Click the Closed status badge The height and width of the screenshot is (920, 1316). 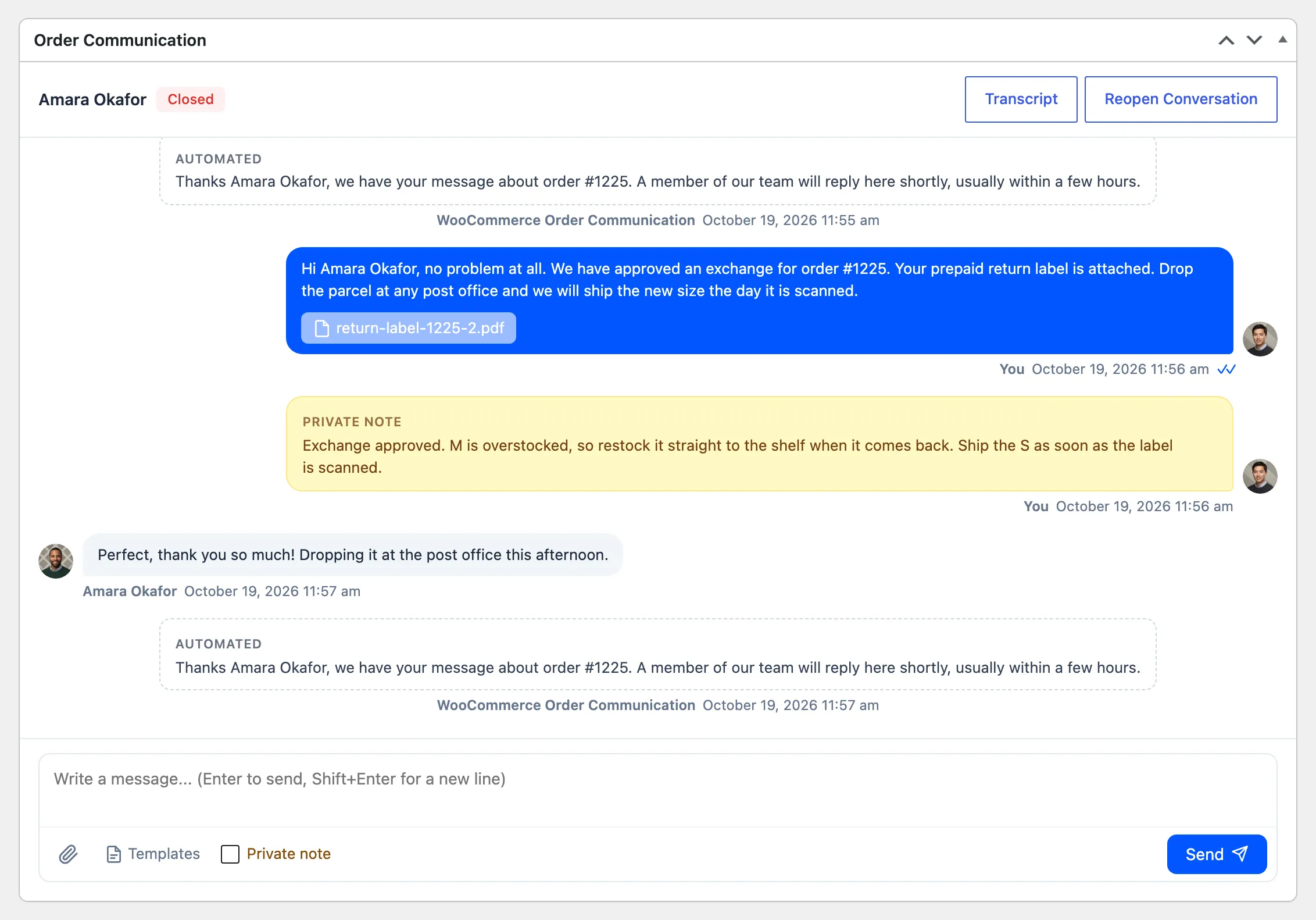click(191, 99)
